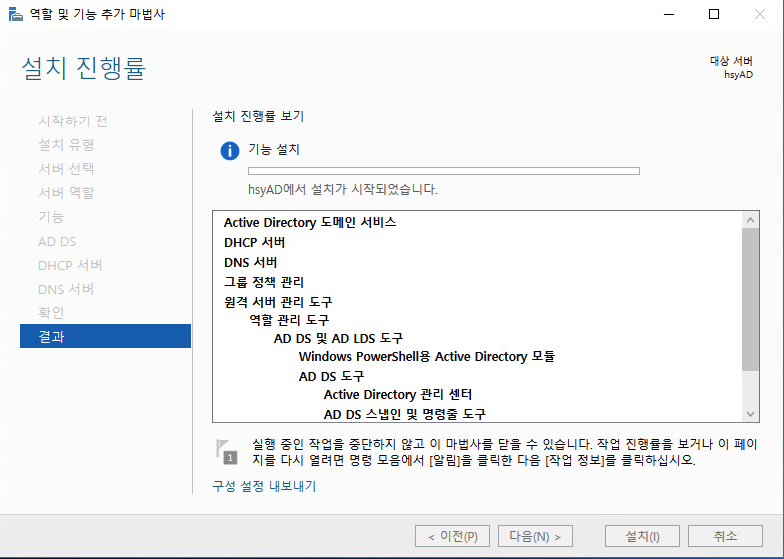Click the 다음(N) button
Screen dimensions: 784x559
535,536
